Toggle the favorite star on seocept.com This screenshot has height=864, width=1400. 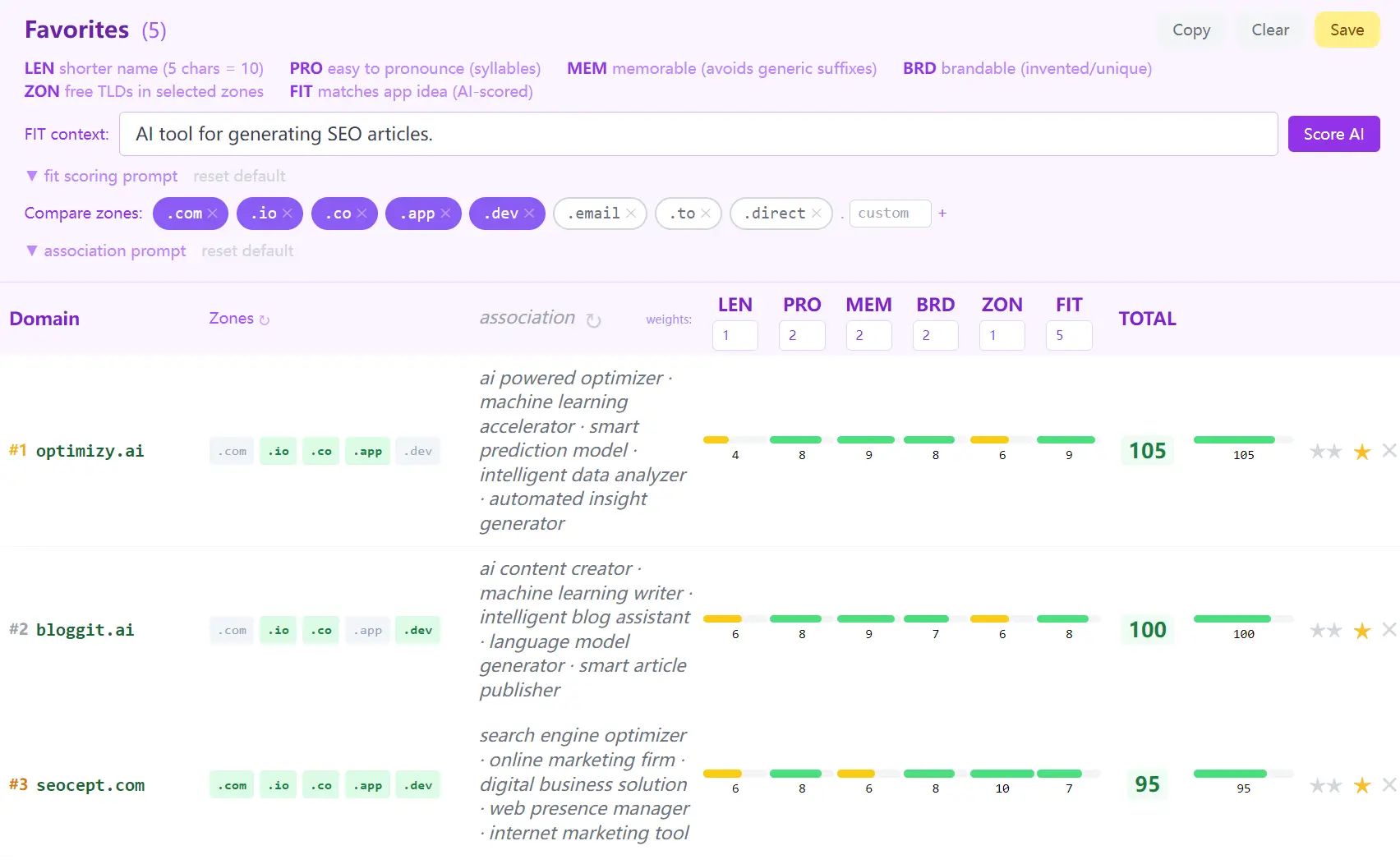(1361, 784)
